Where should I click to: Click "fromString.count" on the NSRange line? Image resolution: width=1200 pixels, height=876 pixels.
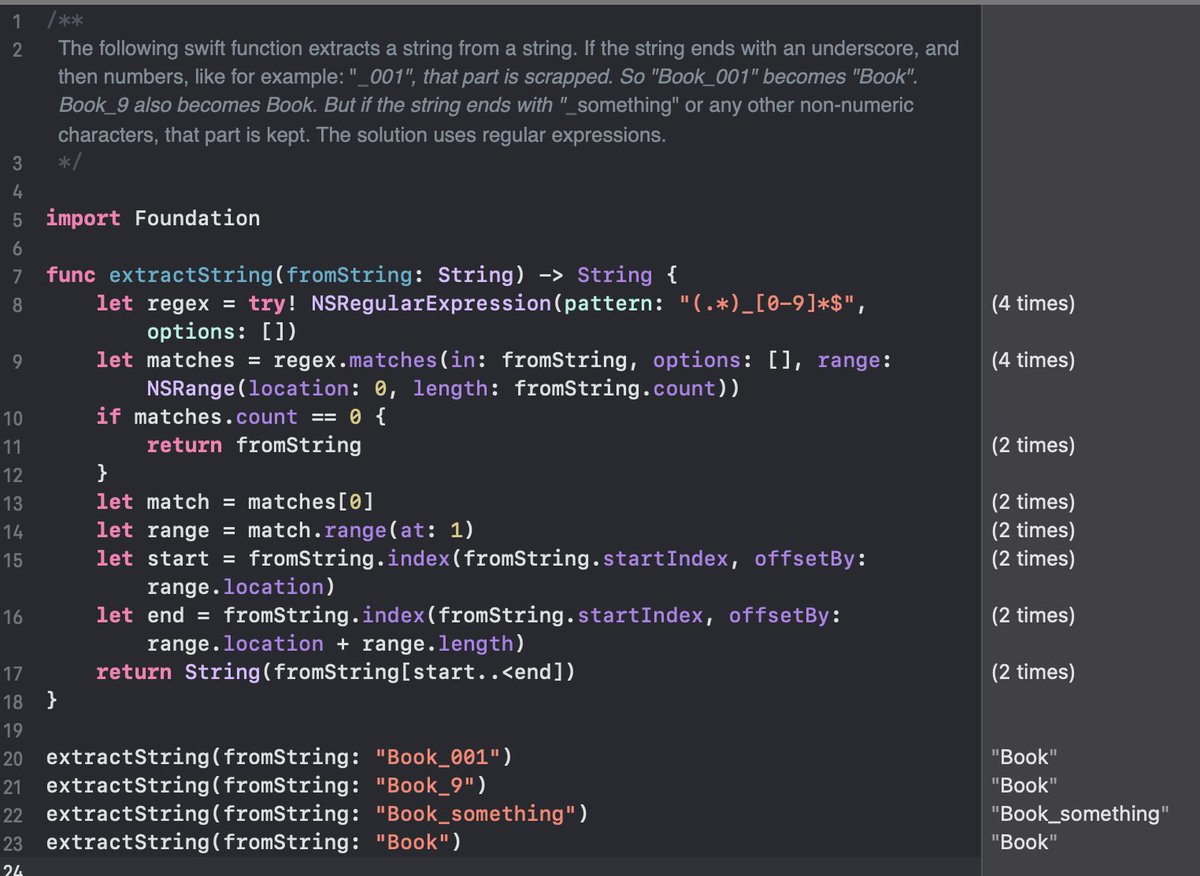coord(615,388)
